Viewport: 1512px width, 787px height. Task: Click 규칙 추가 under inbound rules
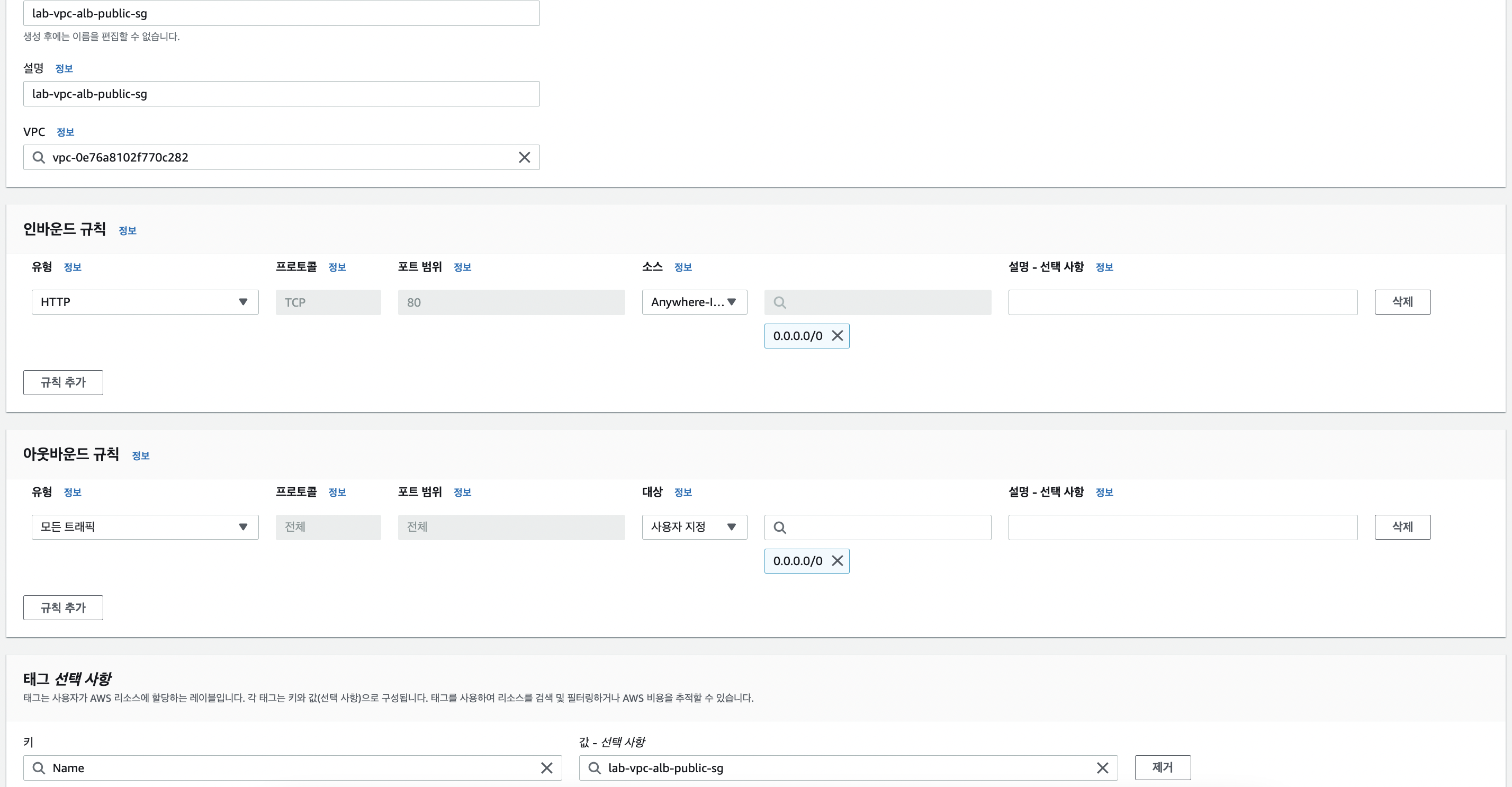(64, 382)
